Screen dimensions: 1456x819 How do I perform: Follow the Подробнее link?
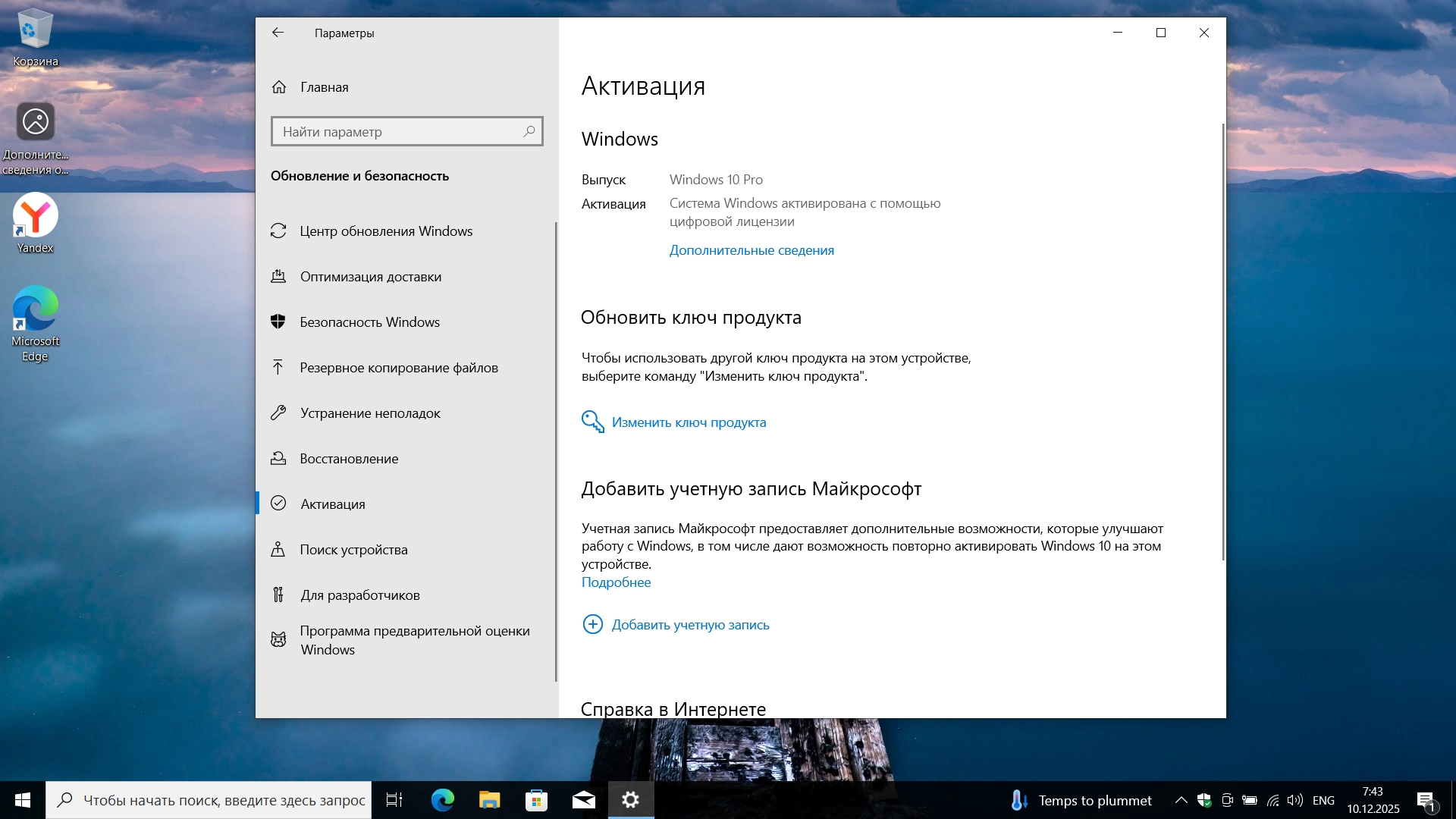pos(616,582)
